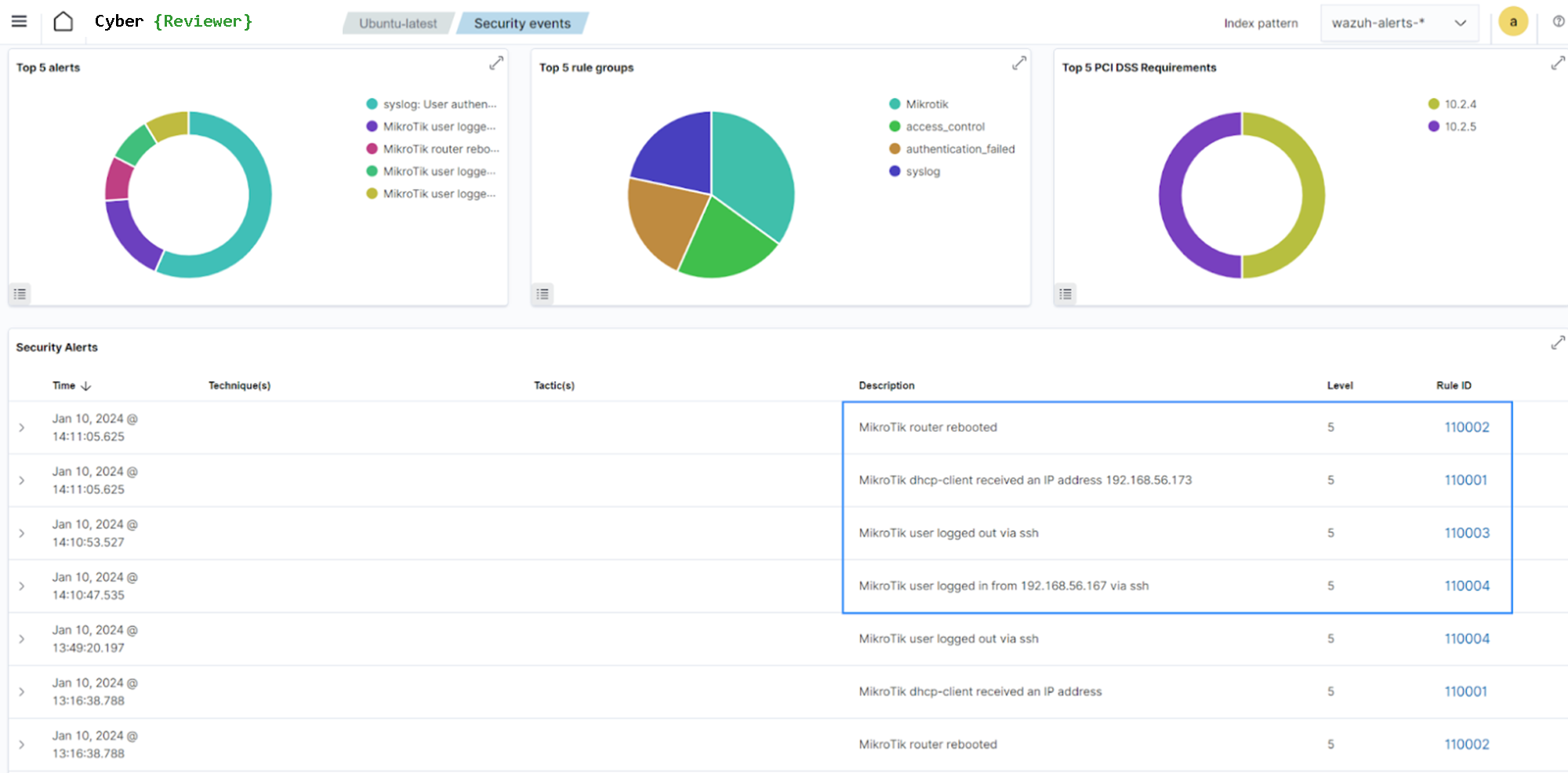Expand the row for user logged in via ssh
This screenshot has height=773, width=1568.
tap(22, 586)
